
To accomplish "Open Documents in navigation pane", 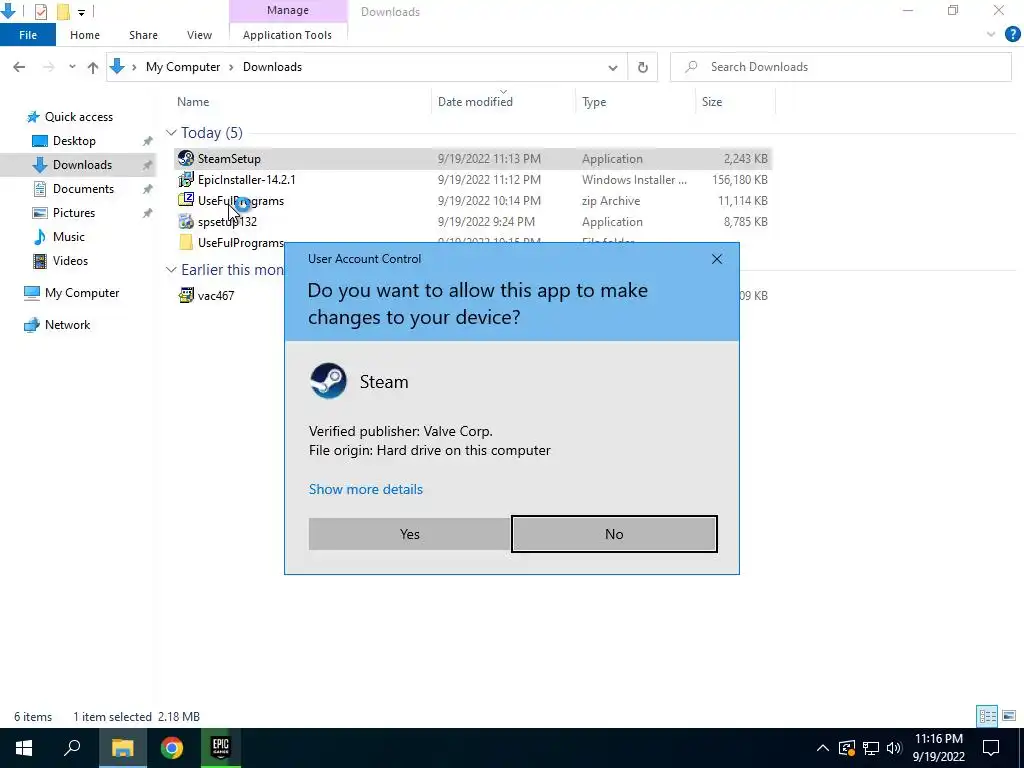I will (x=83, y=189).
